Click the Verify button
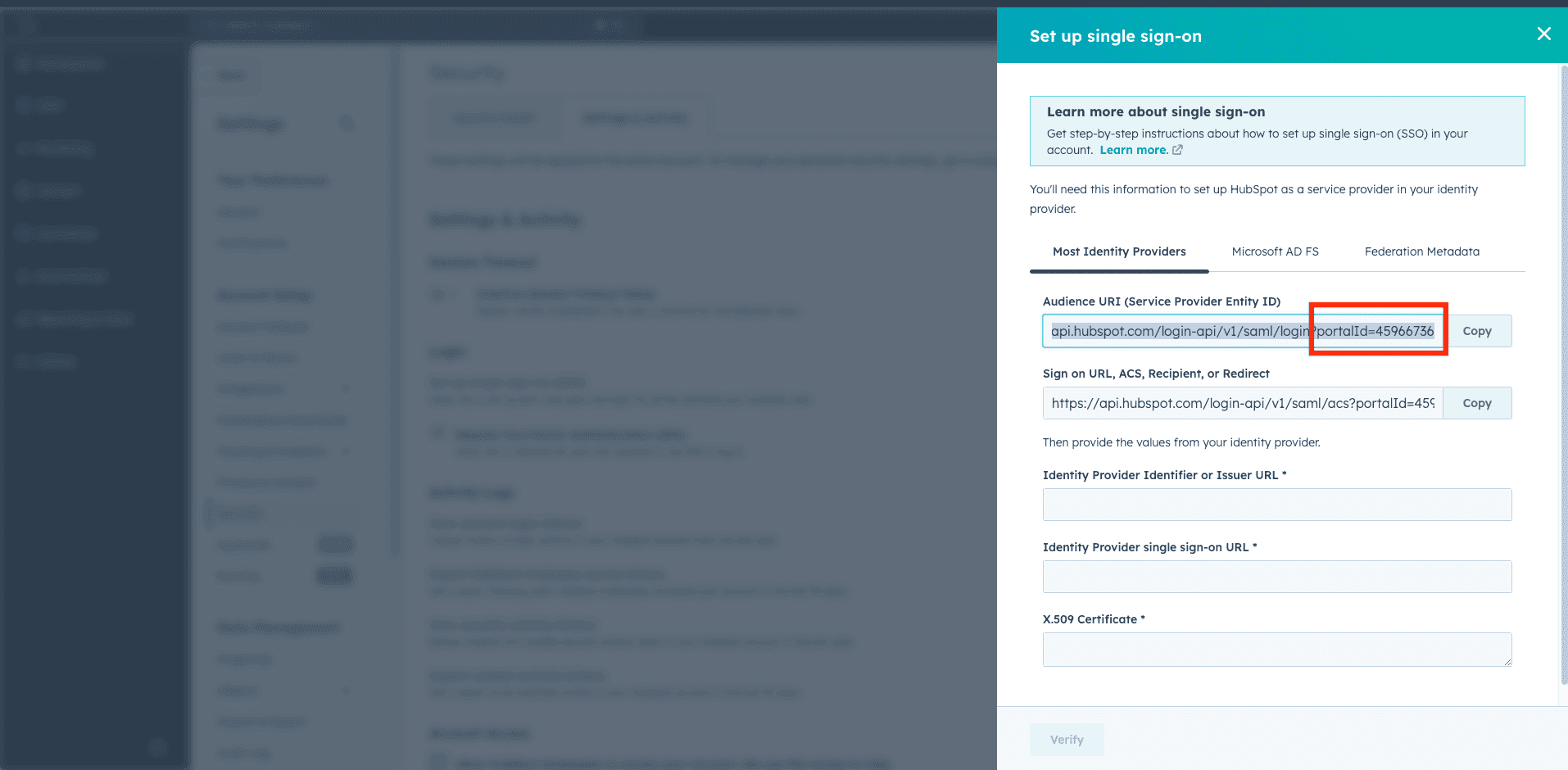This screenshot has height=770, width=1568. tap(1067, 740)
